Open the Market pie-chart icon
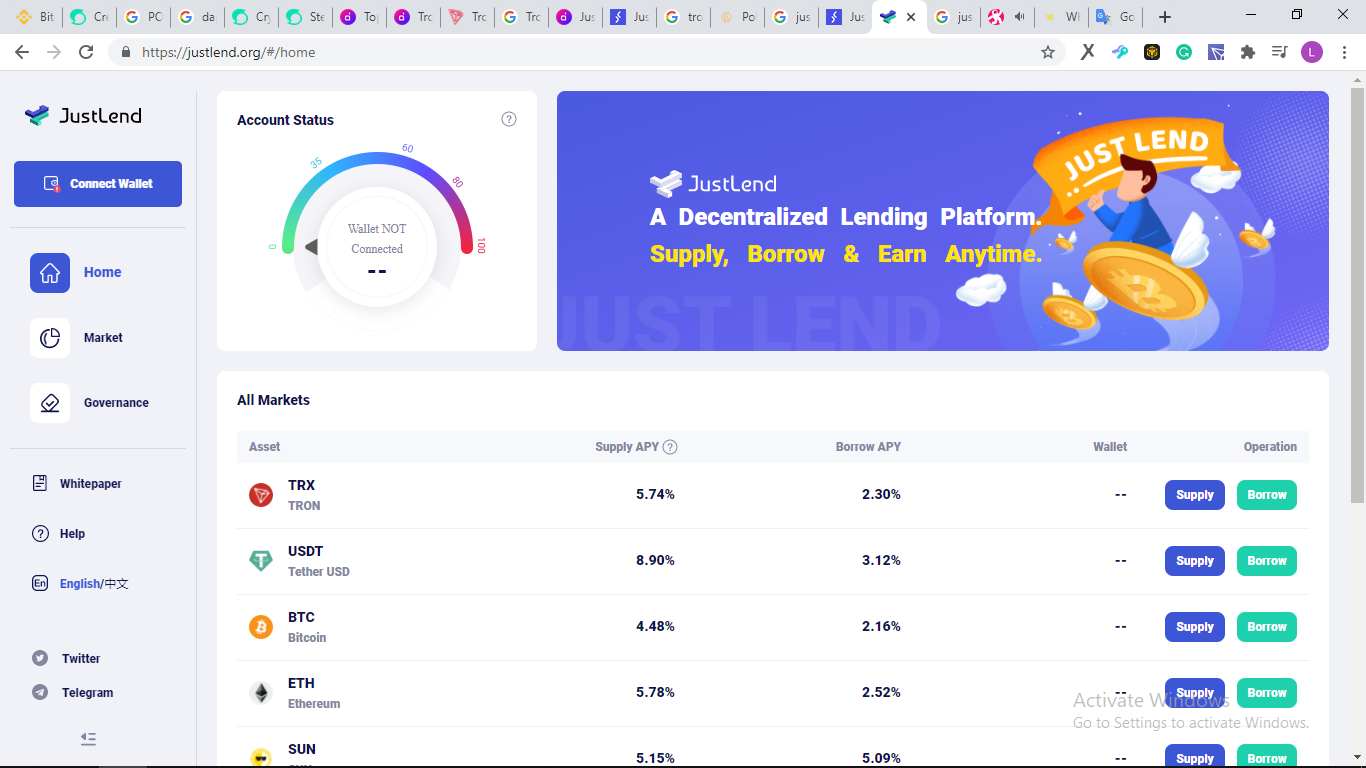Viewport: 1366px width, 768px height. tap(50, 338)
